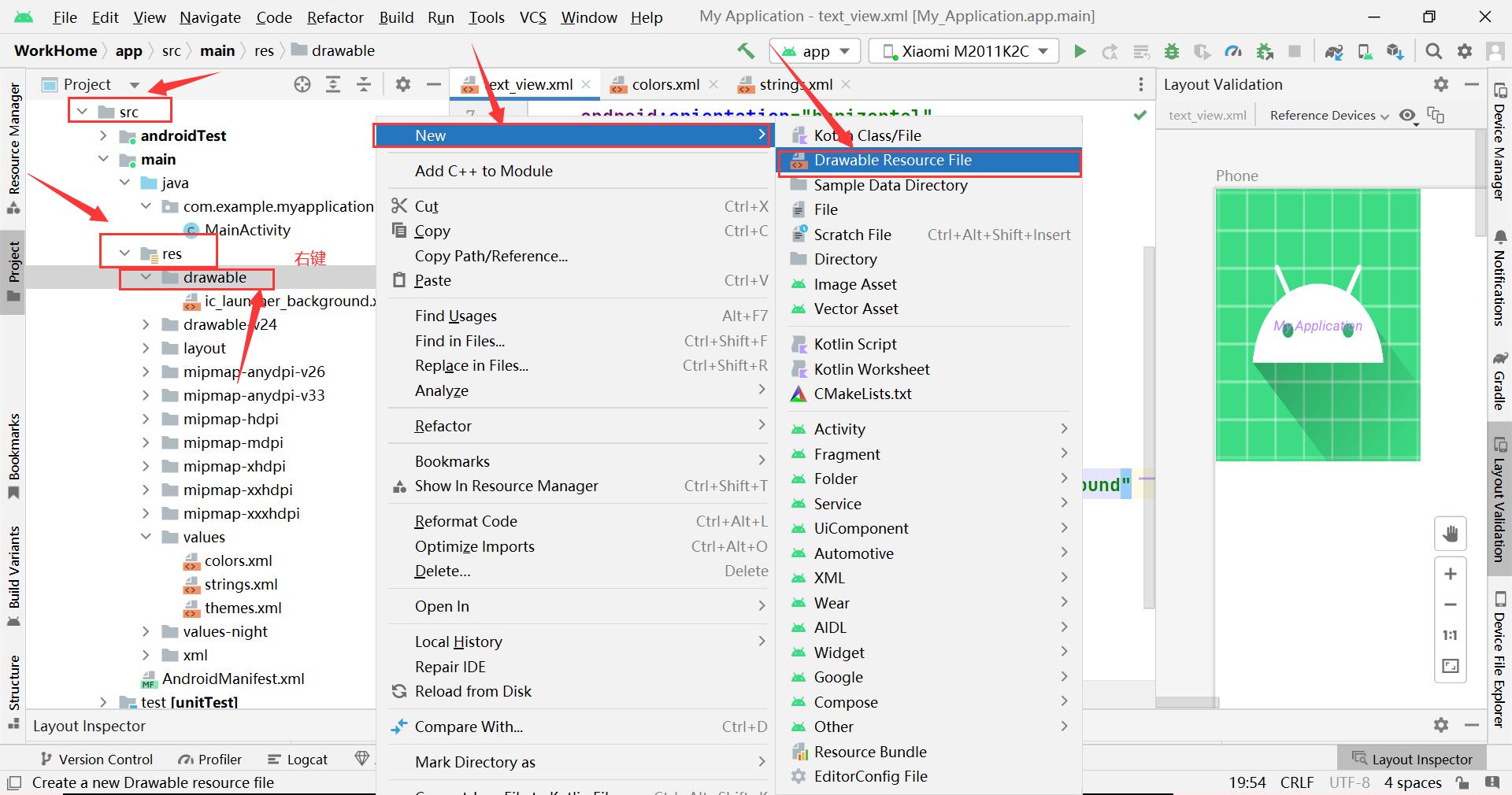Open IDE settings gear in top toolbar

pos(1464,51)
